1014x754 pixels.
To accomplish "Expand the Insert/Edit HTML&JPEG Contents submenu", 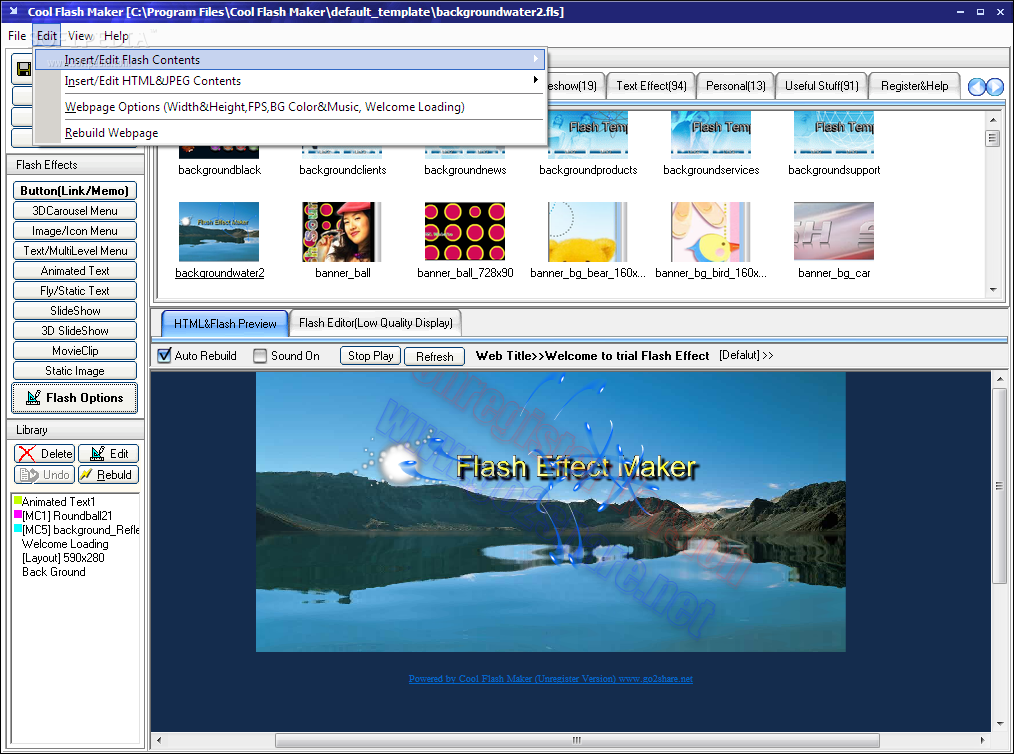I will pyautogui.click(x=290, y=81).
